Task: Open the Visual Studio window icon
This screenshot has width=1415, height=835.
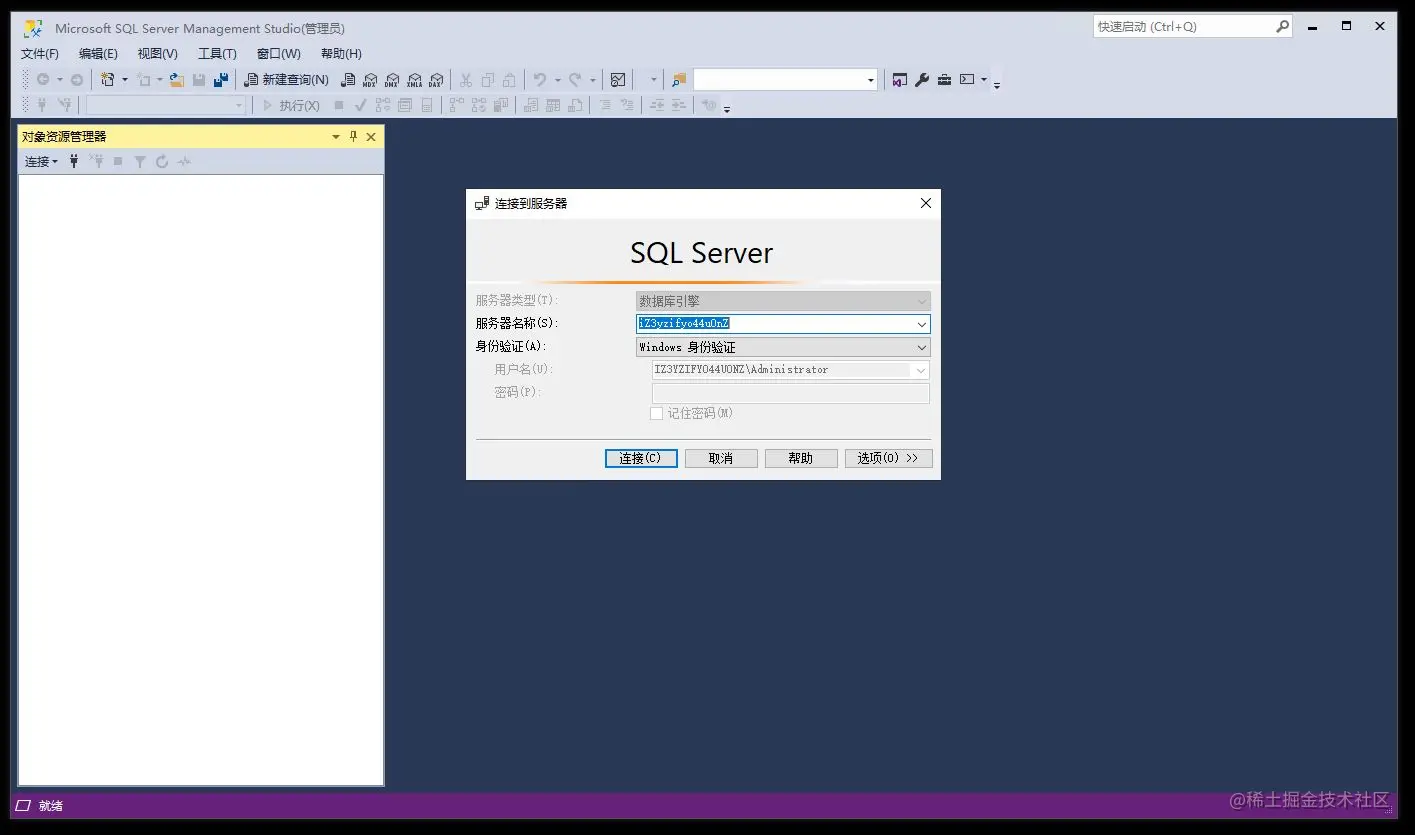Action: point(900,80)
